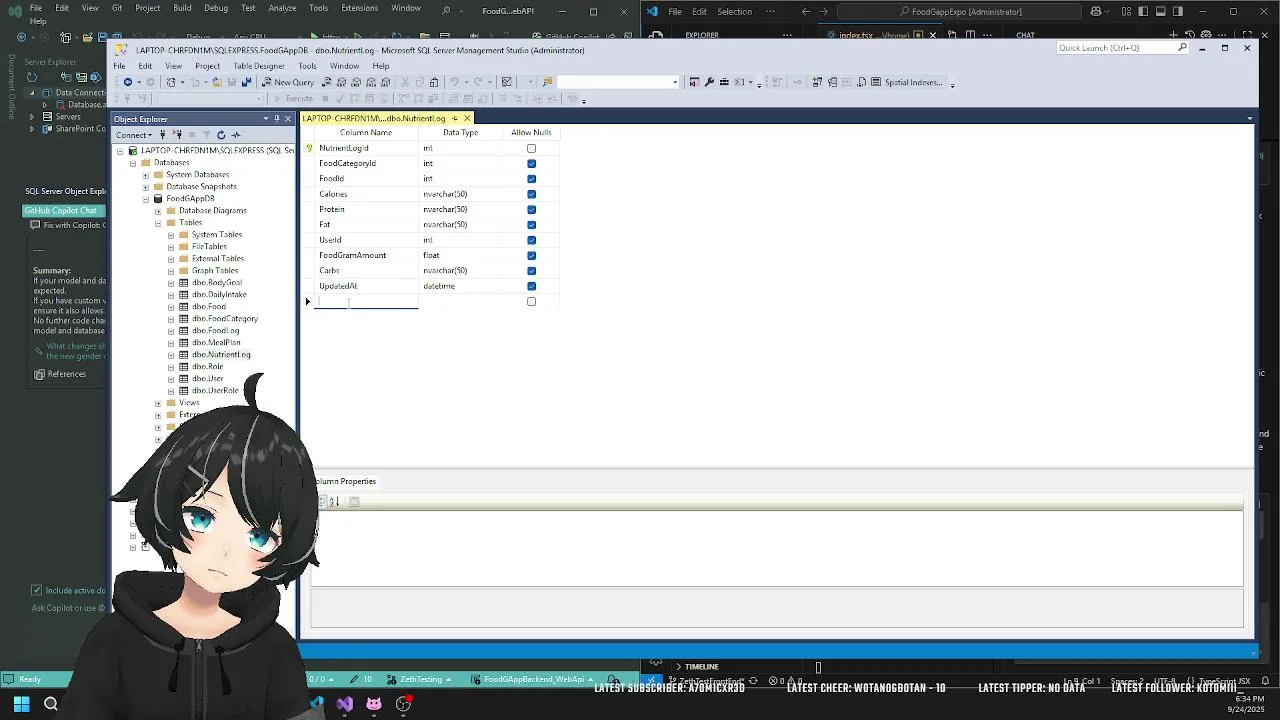Screen dimensions: 1280x720
Task: Expand the System Databases node
Action: tap(145, 175)
